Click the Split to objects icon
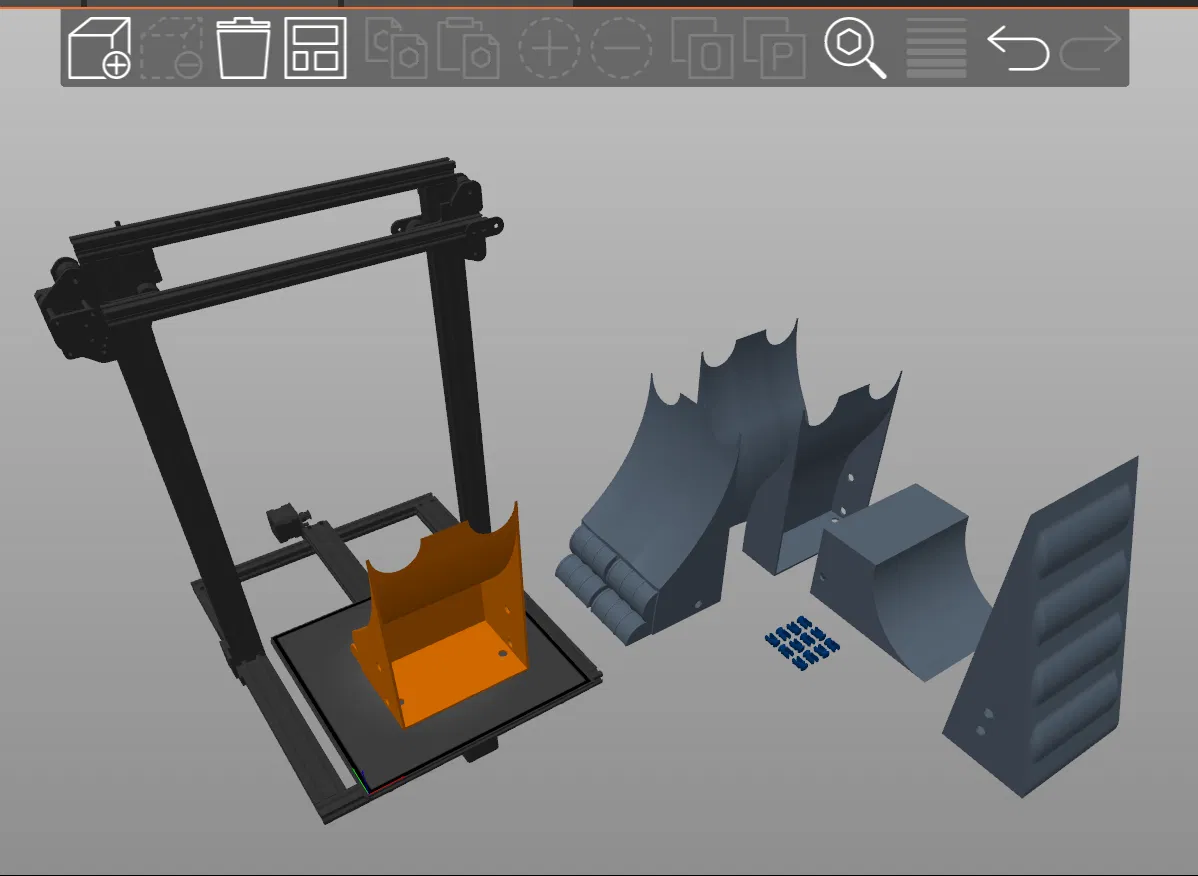 click(x=702, y=48)
